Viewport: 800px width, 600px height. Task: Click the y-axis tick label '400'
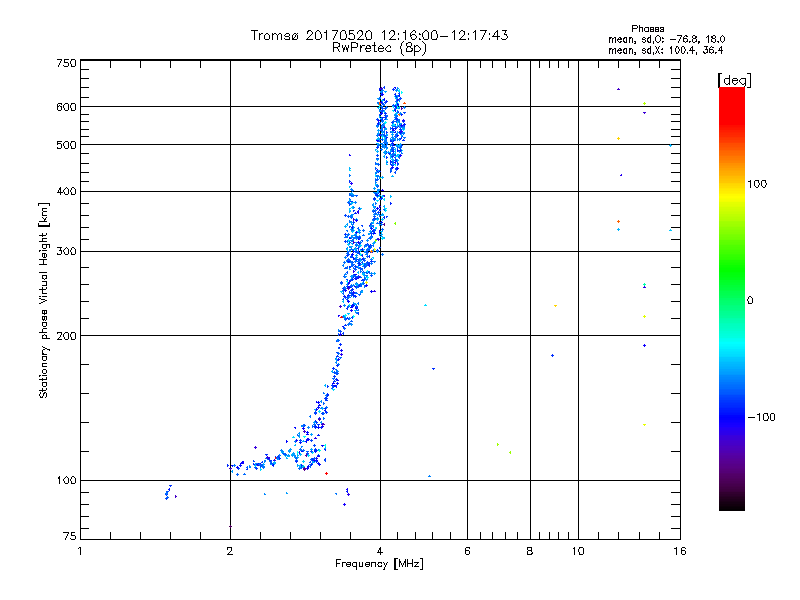pyautogui.click(x=66, y=191)
